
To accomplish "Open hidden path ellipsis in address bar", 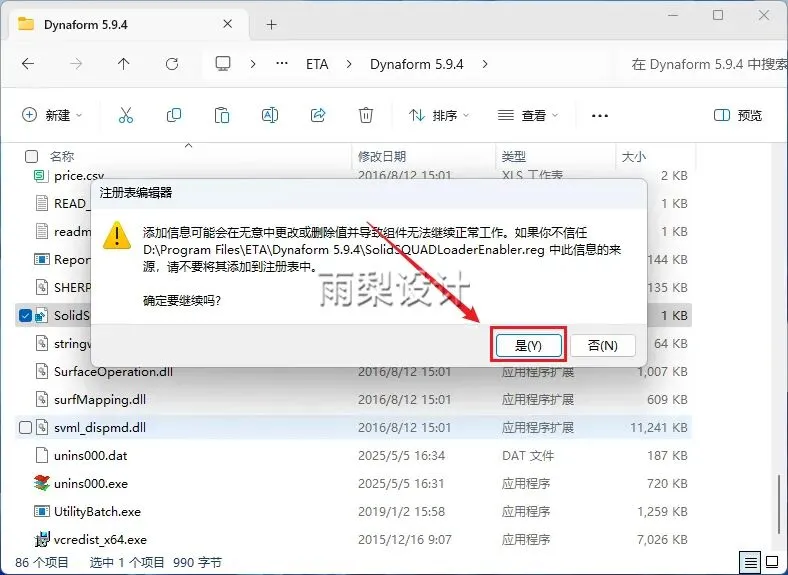I will point(282,64).
